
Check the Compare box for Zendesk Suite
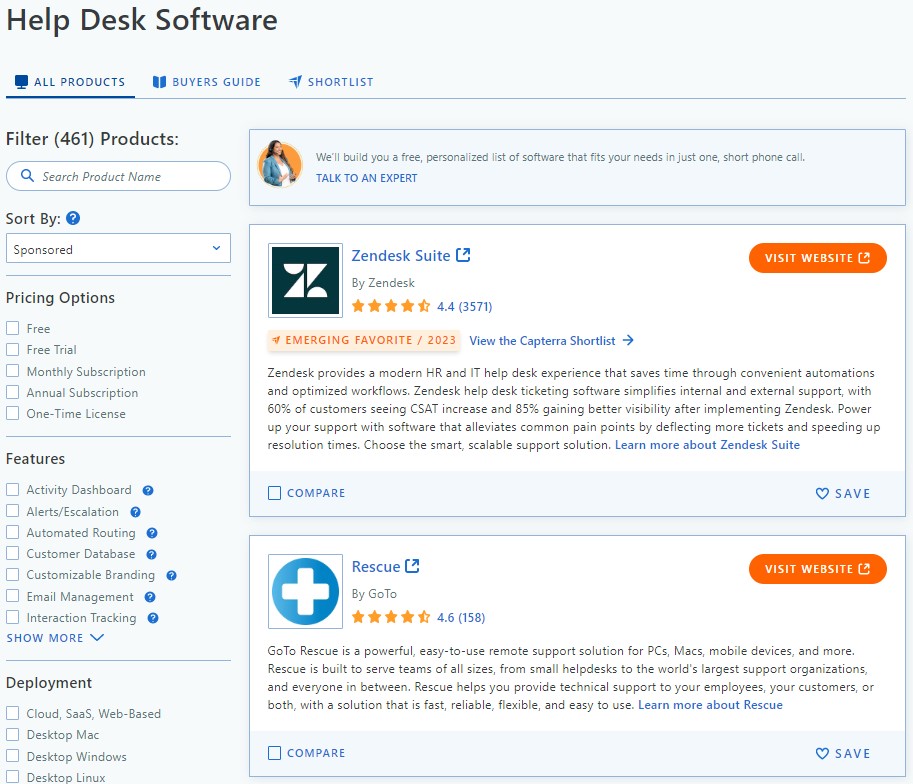point(275,493)
